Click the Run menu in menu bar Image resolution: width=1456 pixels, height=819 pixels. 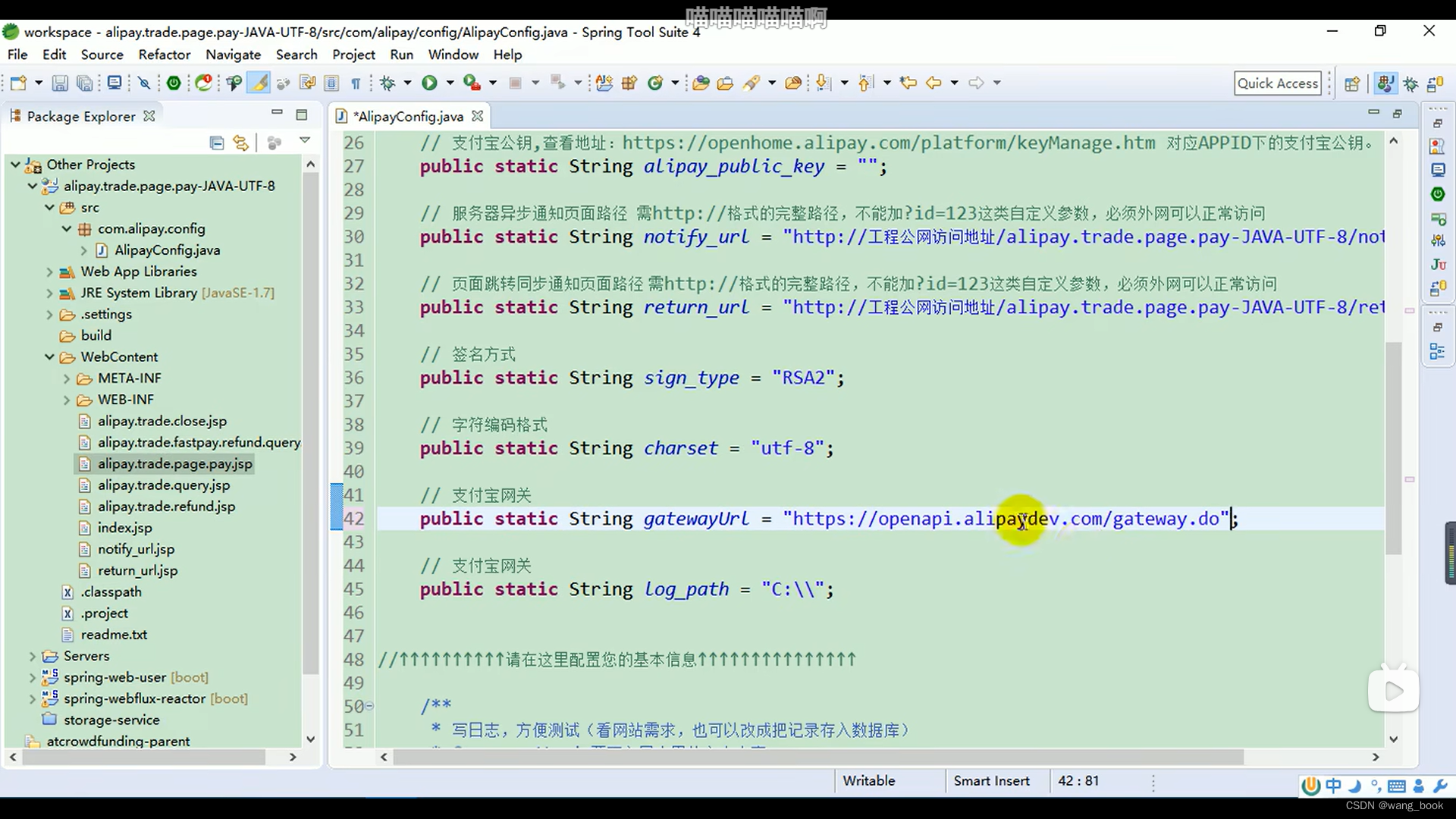click(x=401, y=54)
